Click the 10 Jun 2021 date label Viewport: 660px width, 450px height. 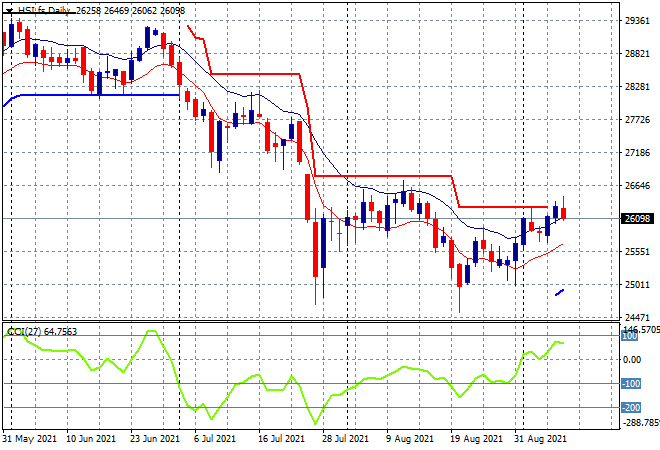point(91,439)
